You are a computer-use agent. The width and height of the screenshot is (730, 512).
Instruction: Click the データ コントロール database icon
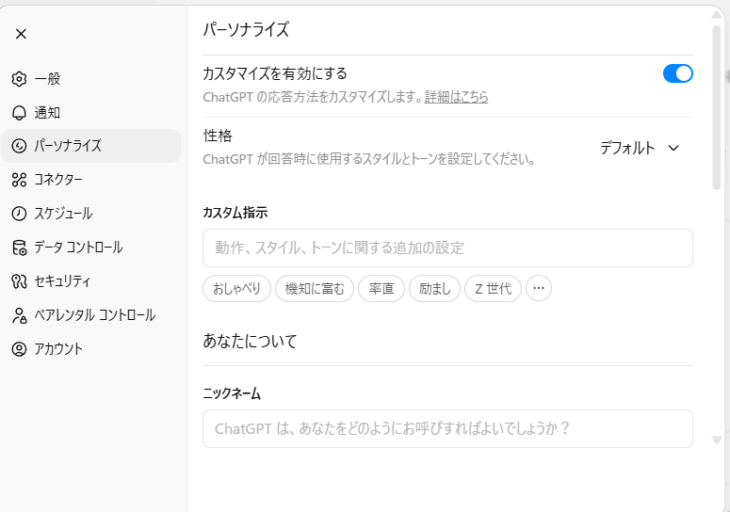tap(18, 247)
